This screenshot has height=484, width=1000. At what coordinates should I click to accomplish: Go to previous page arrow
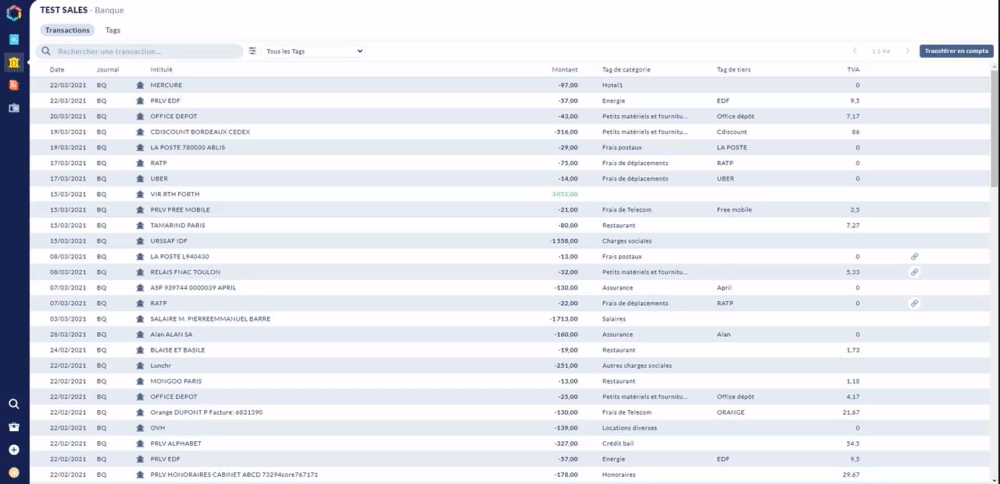[x=855, y=51]
